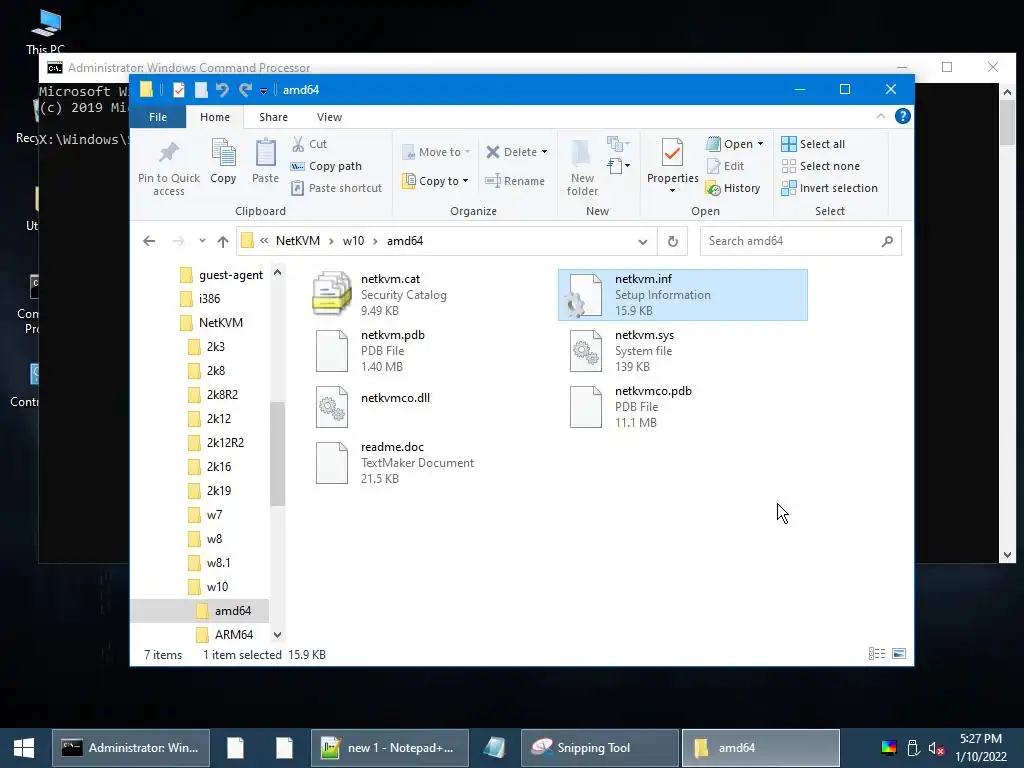Open the Properties button in ribbon

click(x=672, y=165)
